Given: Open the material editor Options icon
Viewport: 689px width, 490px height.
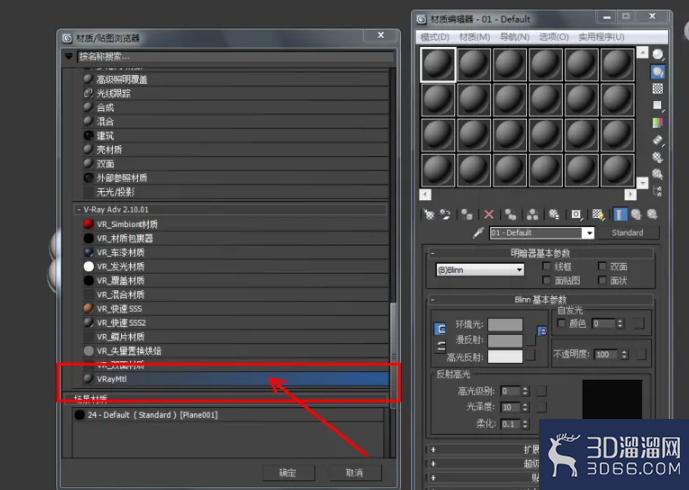Looking at the screenshot, I should coord(658,157).
